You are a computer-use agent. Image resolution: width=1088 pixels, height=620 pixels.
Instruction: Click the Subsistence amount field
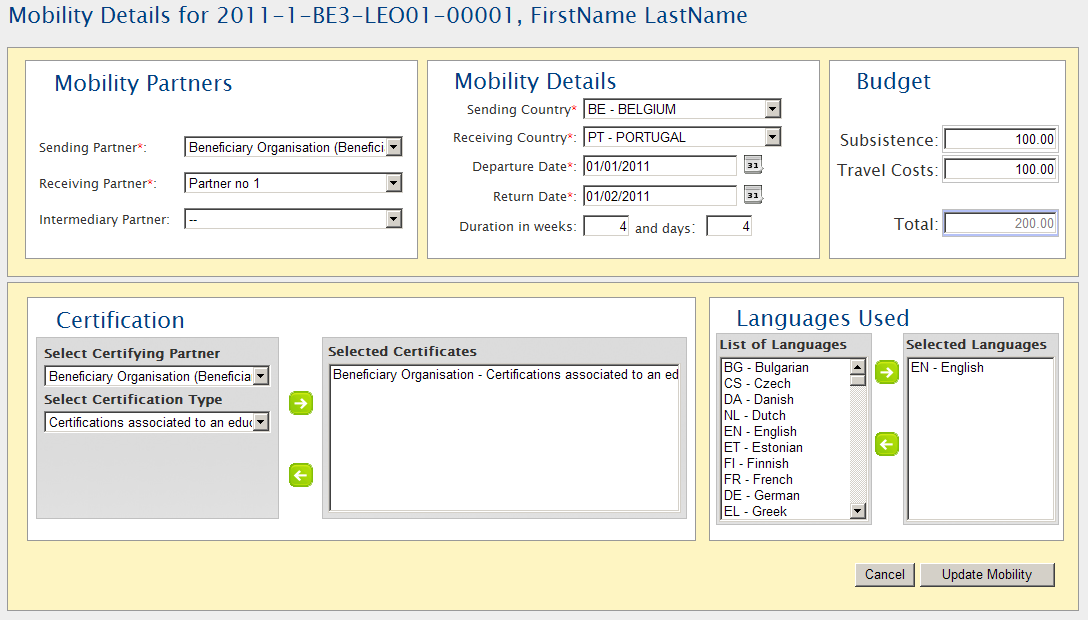pos(1001,139)
